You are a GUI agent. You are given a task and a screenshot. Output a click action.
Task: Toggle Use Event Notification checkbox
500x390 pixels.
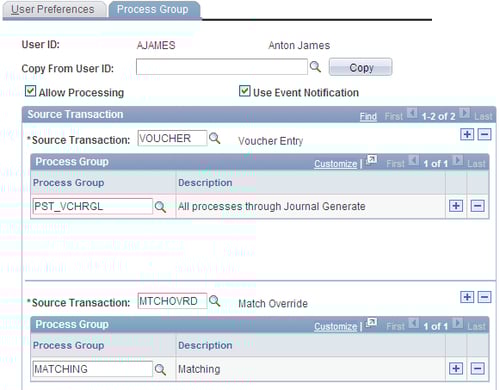244,91
